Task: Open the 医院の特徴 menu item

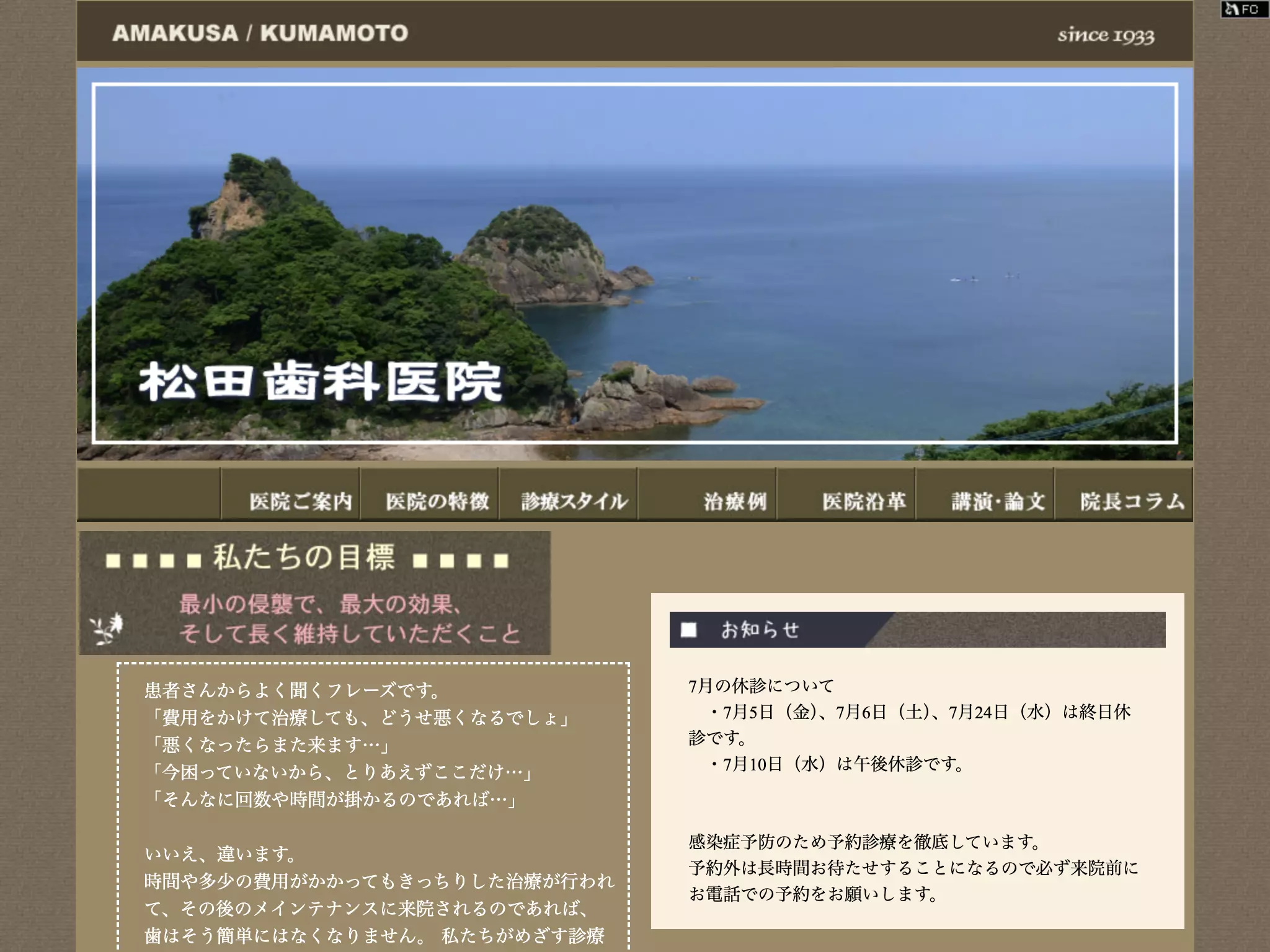Action: tap(430, 494)
